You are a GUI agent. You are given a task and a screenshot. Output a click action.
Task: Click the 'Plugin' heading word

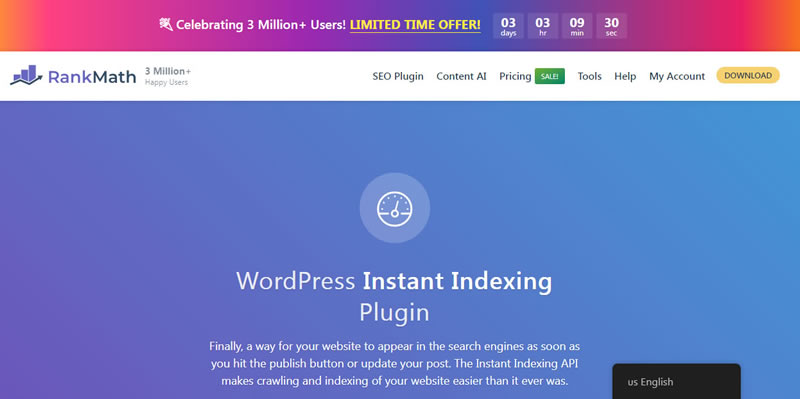click(394, 313)
